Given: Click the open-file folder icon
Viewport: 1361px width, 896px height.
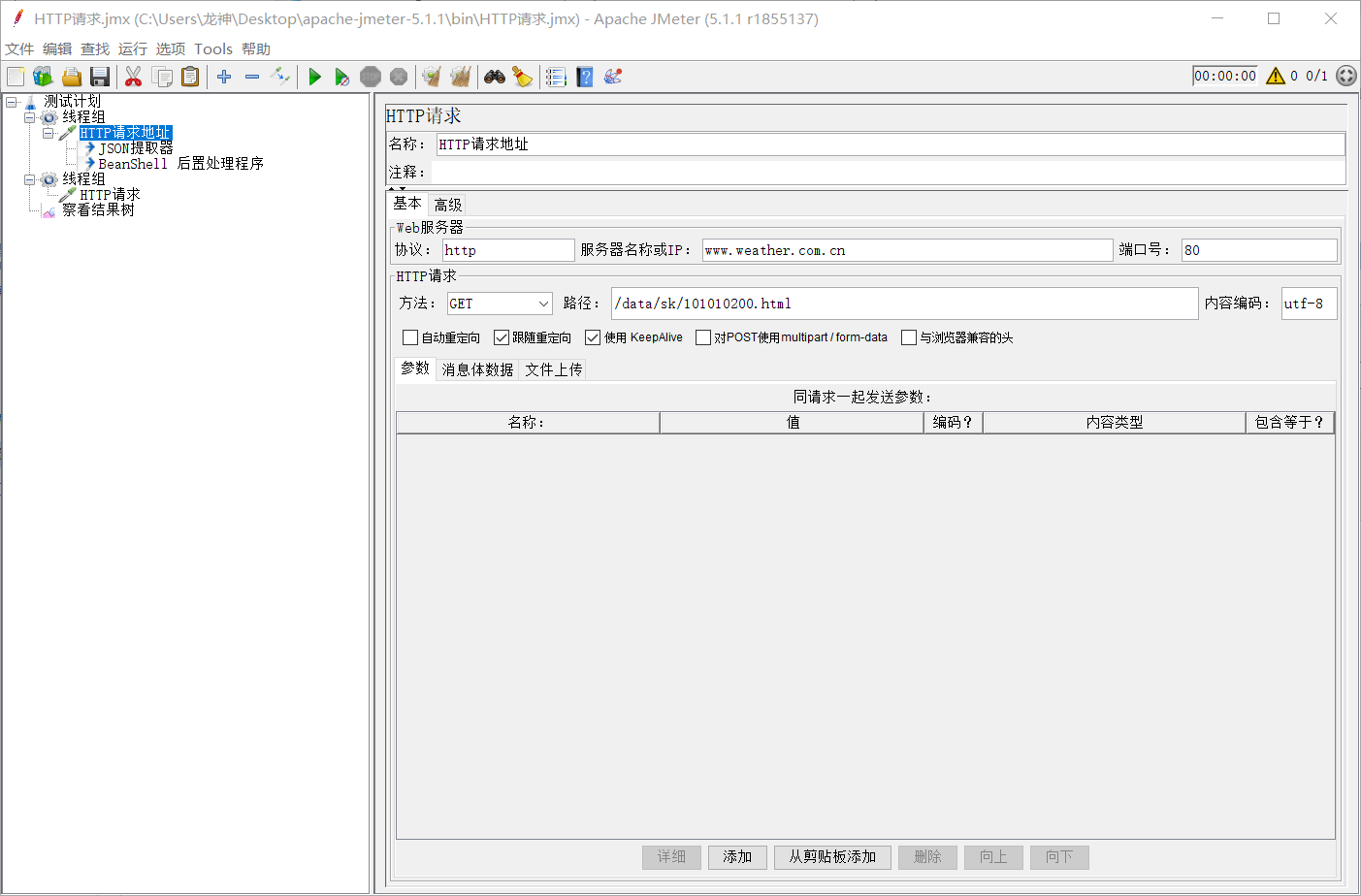Looking at the screenshot, I should pos(71,77).
